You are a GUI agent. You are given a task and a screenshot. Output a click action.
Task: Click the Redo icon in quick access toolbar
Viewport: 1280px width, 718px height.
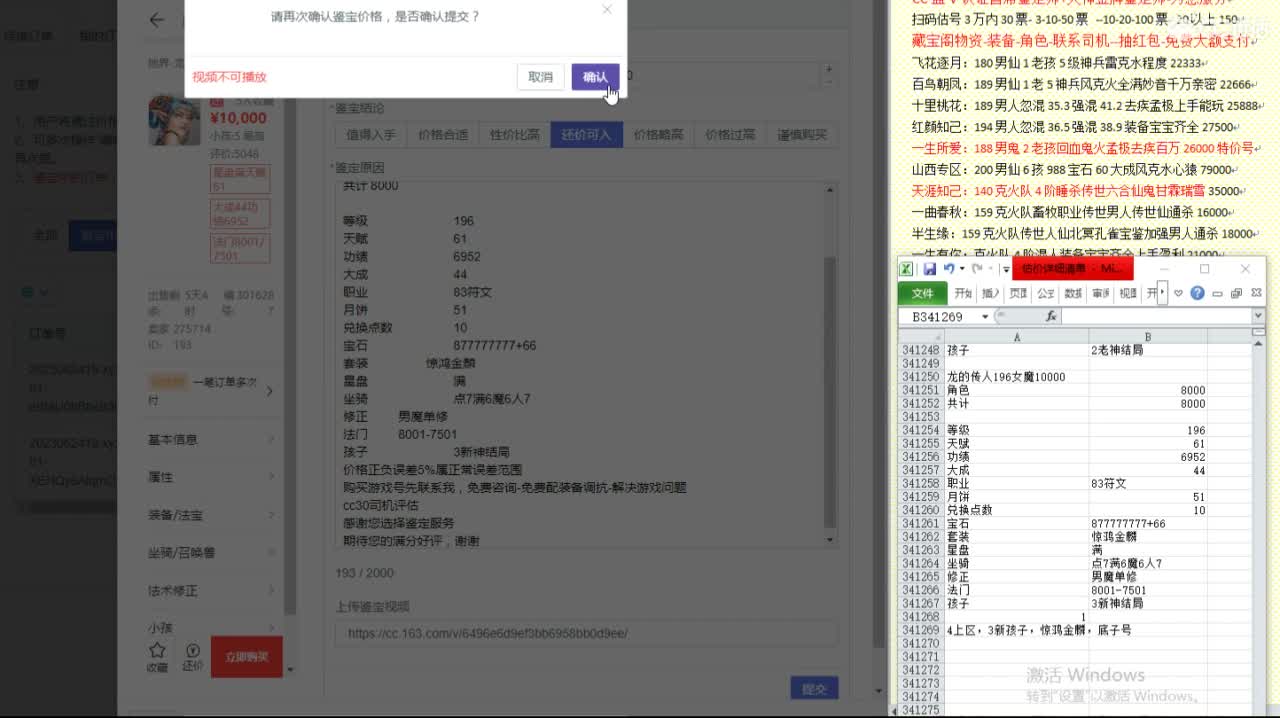coord(977,269)
